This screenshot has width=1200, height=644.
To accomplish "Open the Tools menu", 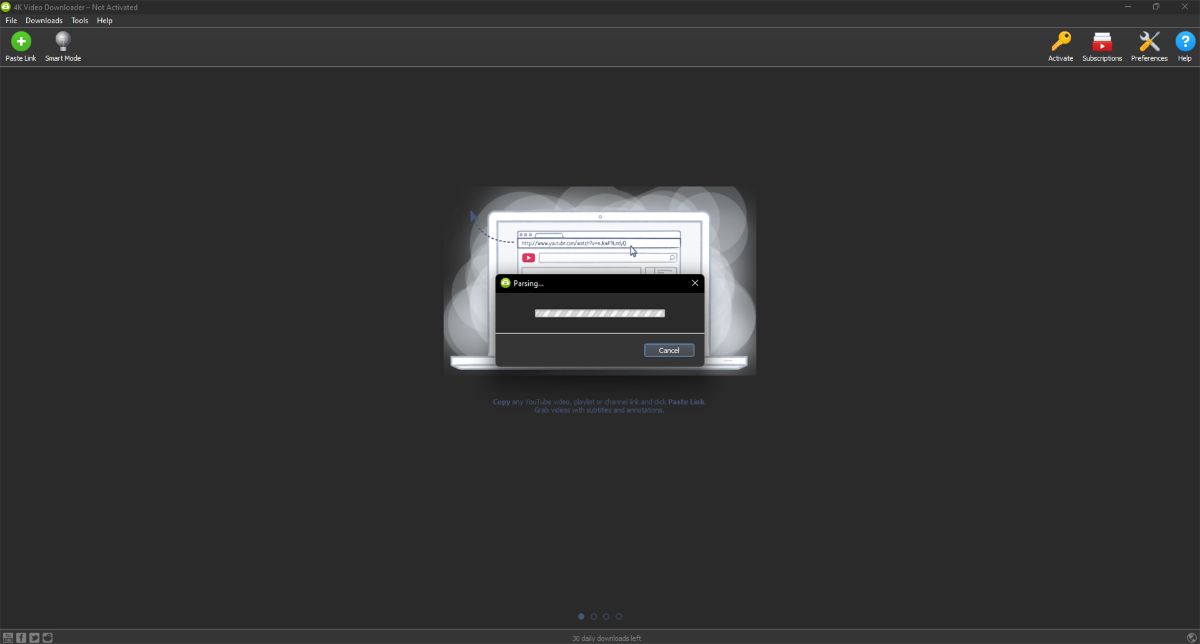I will click(80, 20).
